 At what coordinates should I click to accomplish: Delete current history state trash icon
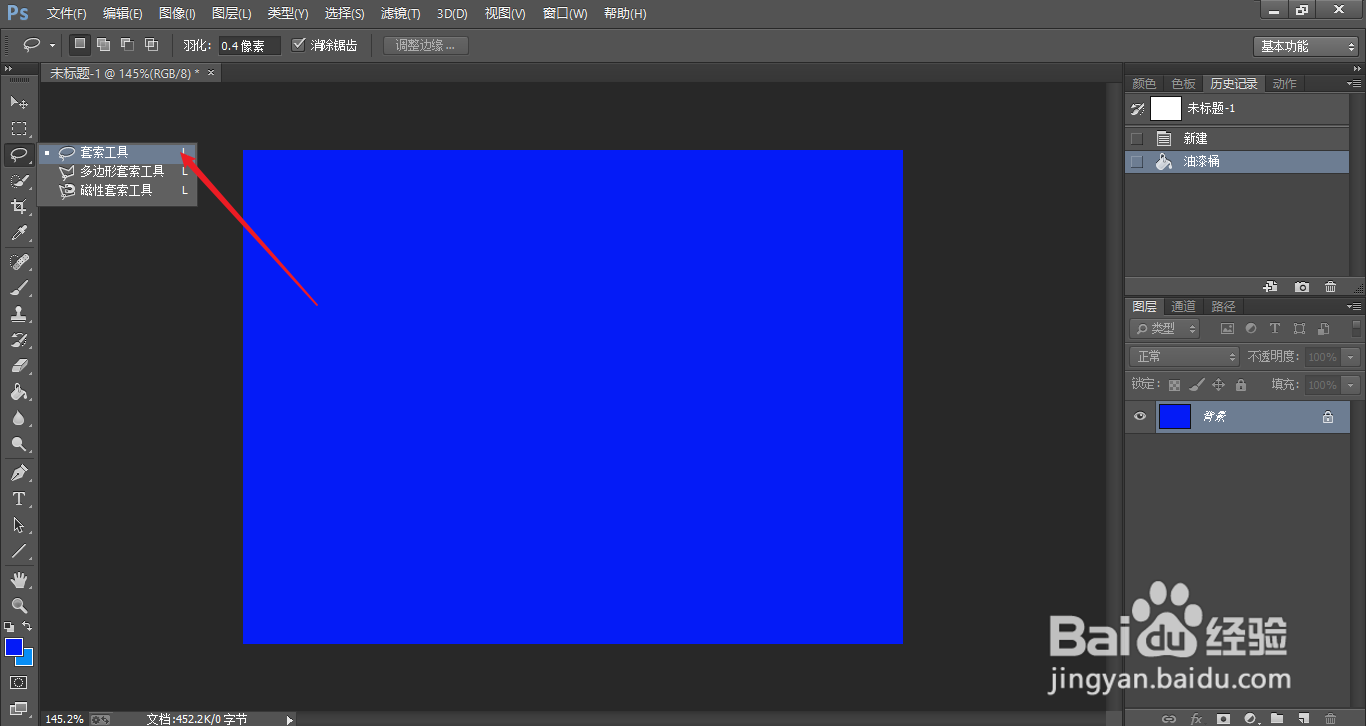click(x=1330, y=287)
